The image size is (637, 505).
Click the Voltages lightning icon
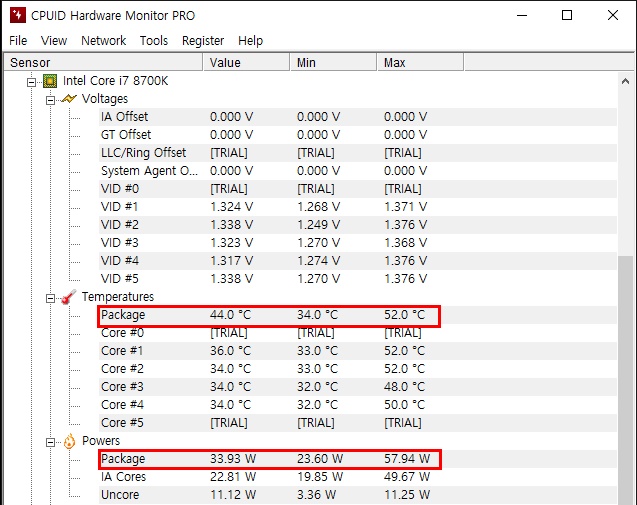point(69,99)
